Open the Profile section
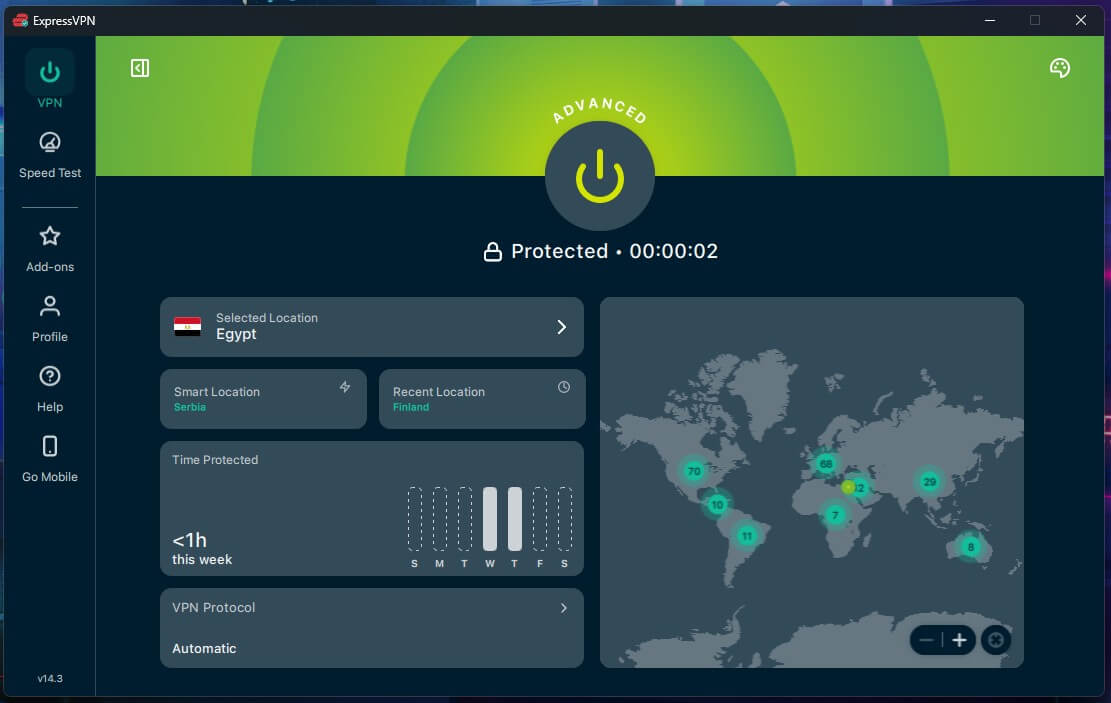 coord(50,319)
